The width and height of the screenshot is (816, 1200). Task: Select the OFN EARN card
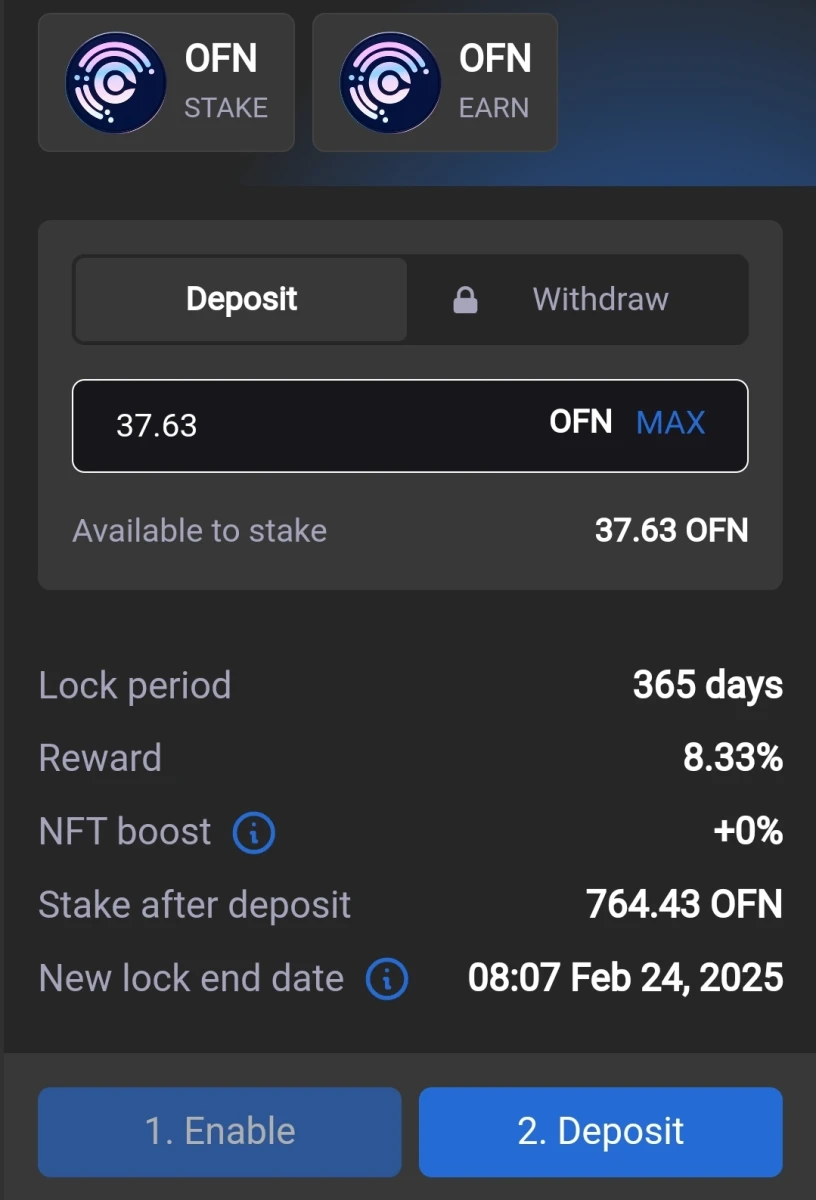(435, 82)
